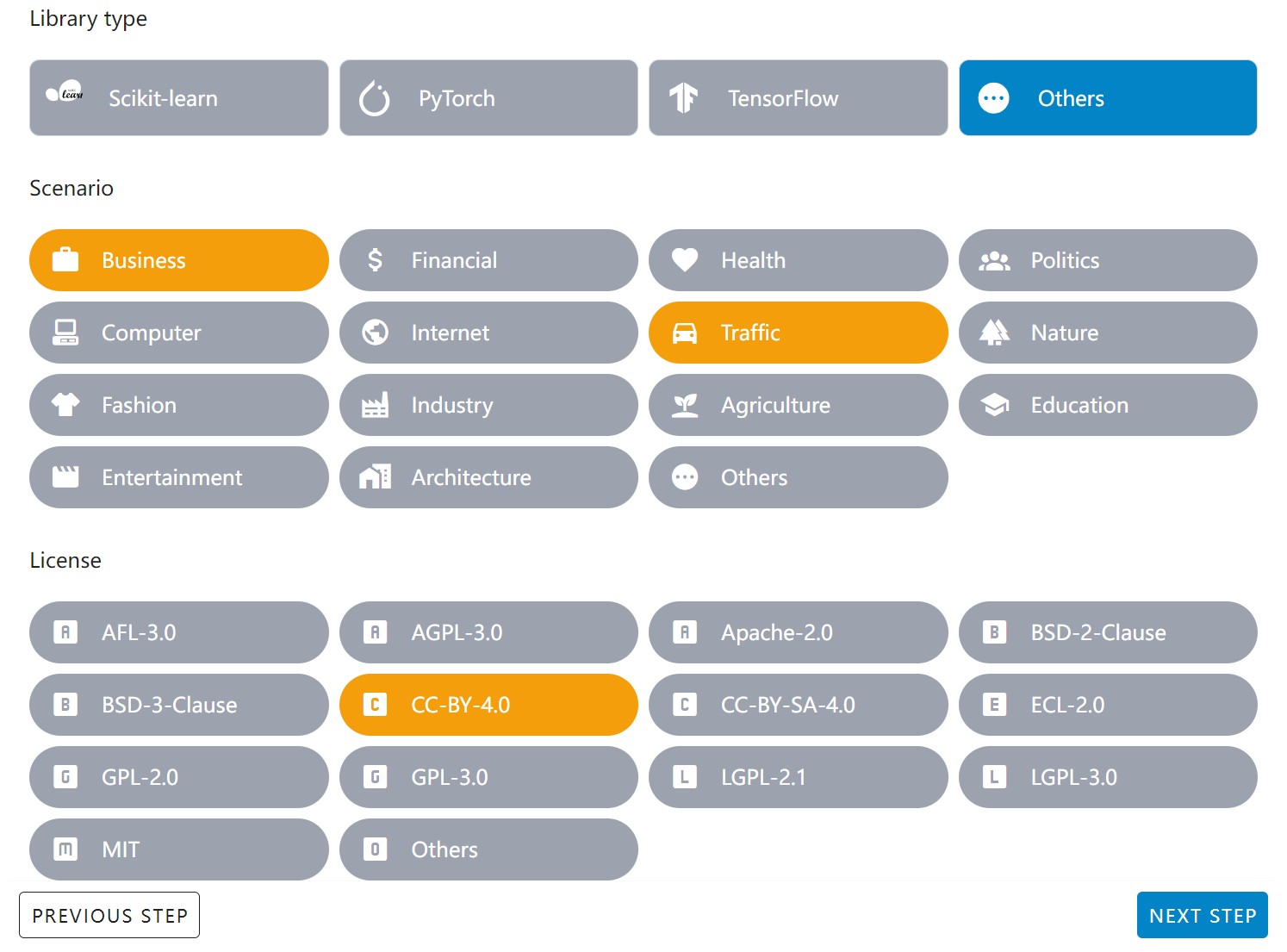
Task: Toggle the Architecture scenario chip
Action: pyautogui.click(x=488, y=477)
